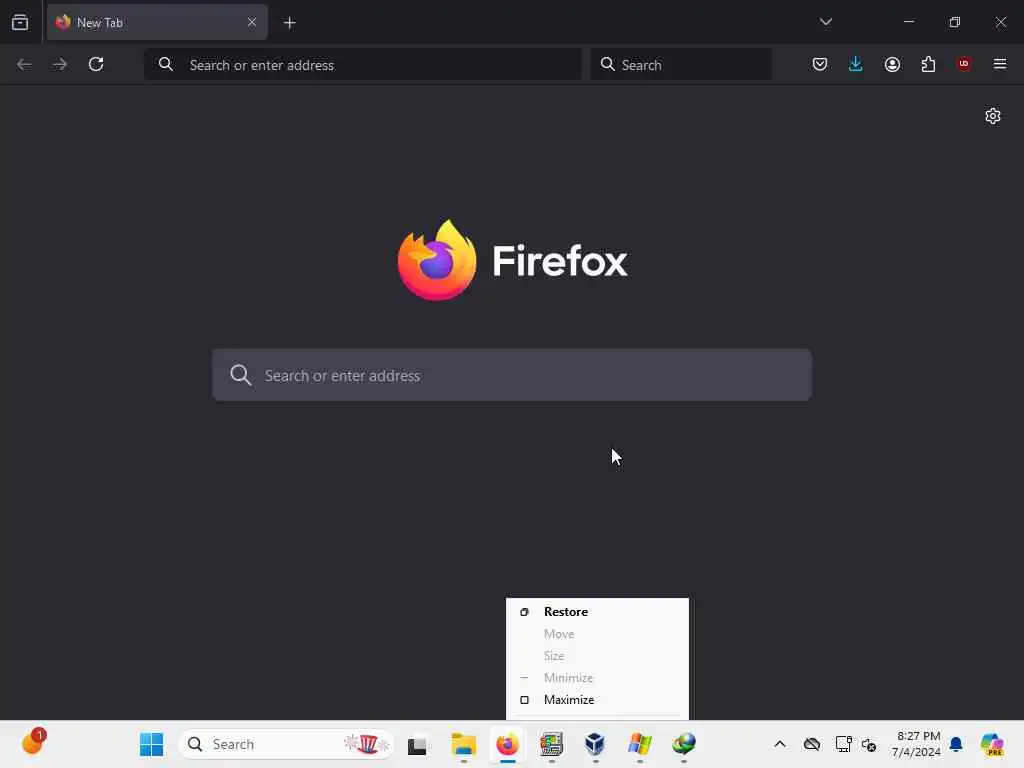Focus the toolbar Search box
This screenshot has width=1024, height=768.
681,65
